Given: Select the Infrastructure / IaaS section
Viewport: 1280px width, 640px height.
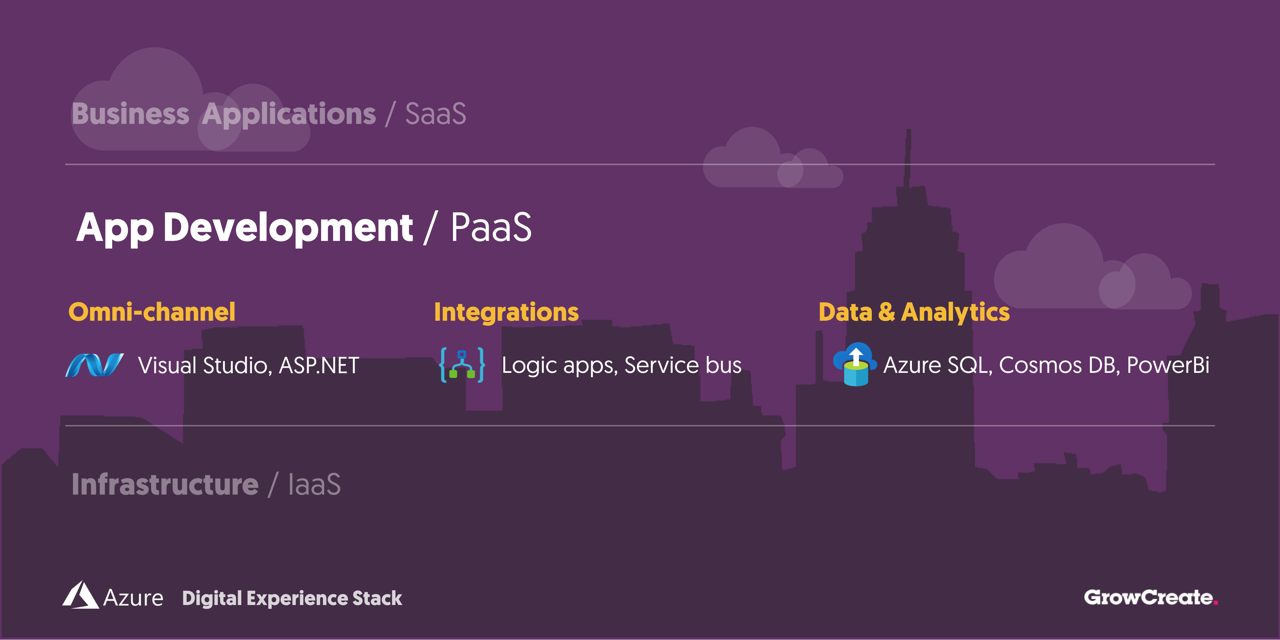Looking at the screenshot, I should [206, 485].
